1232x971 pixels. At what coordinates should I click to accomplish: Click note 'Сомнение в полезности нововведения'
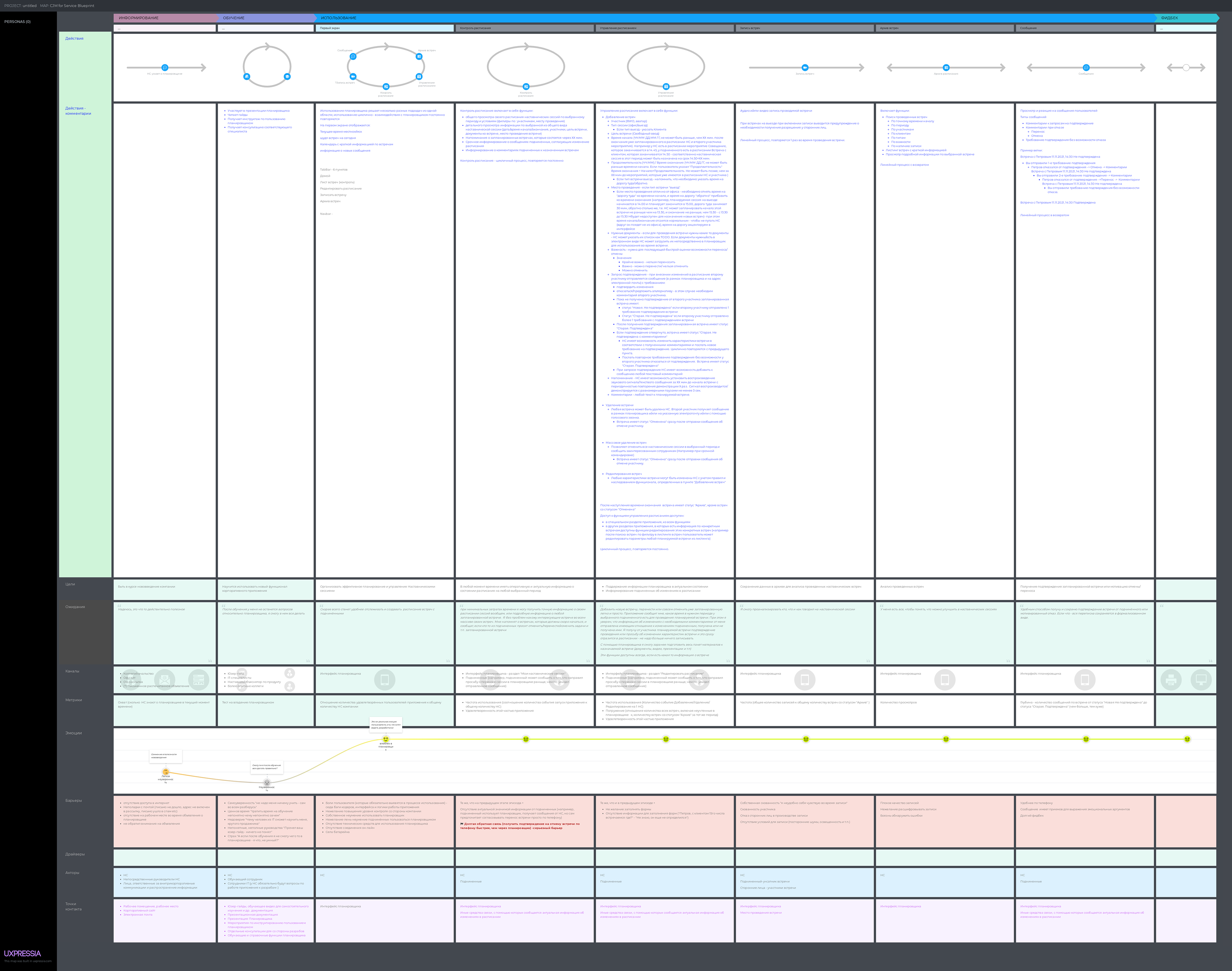166,756
